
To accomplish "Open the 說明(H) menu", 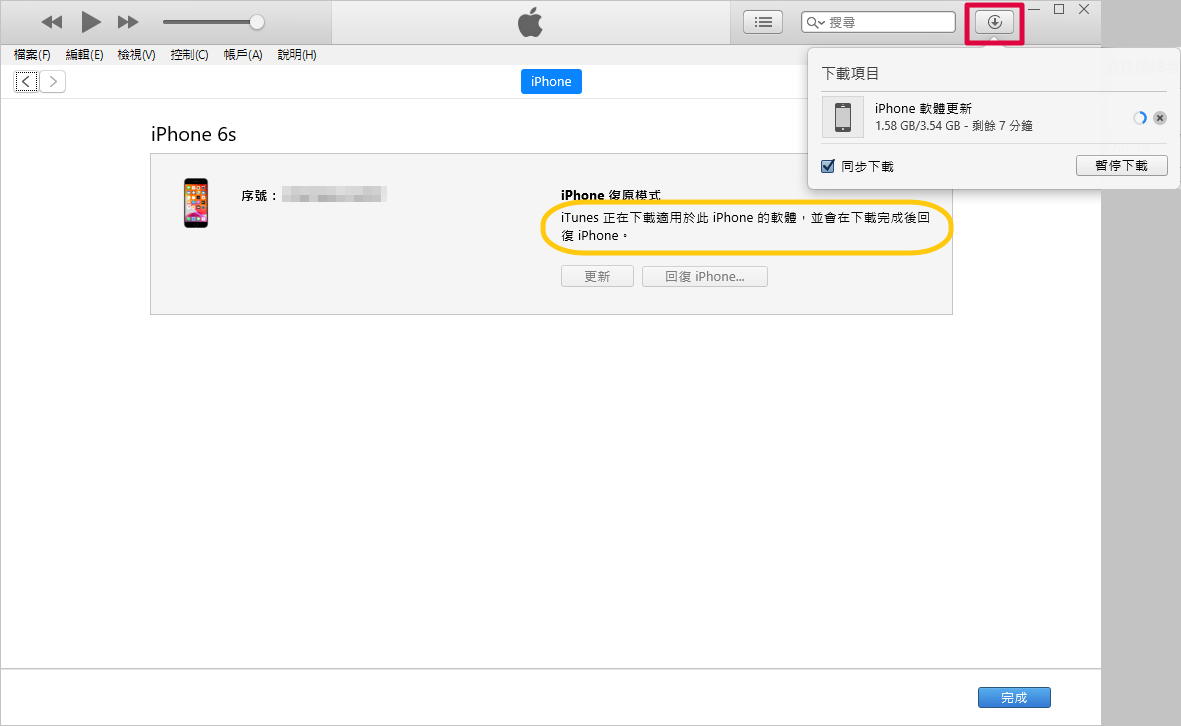I will coord(297,55).
